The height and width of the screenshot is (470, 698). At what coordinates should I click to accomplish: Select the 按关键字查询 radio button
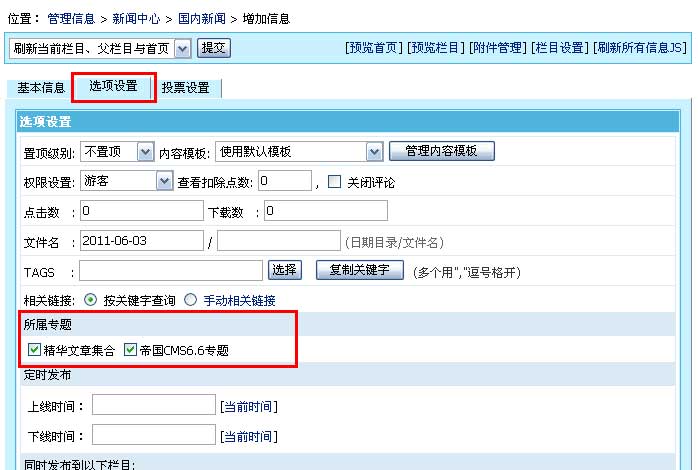91,300
